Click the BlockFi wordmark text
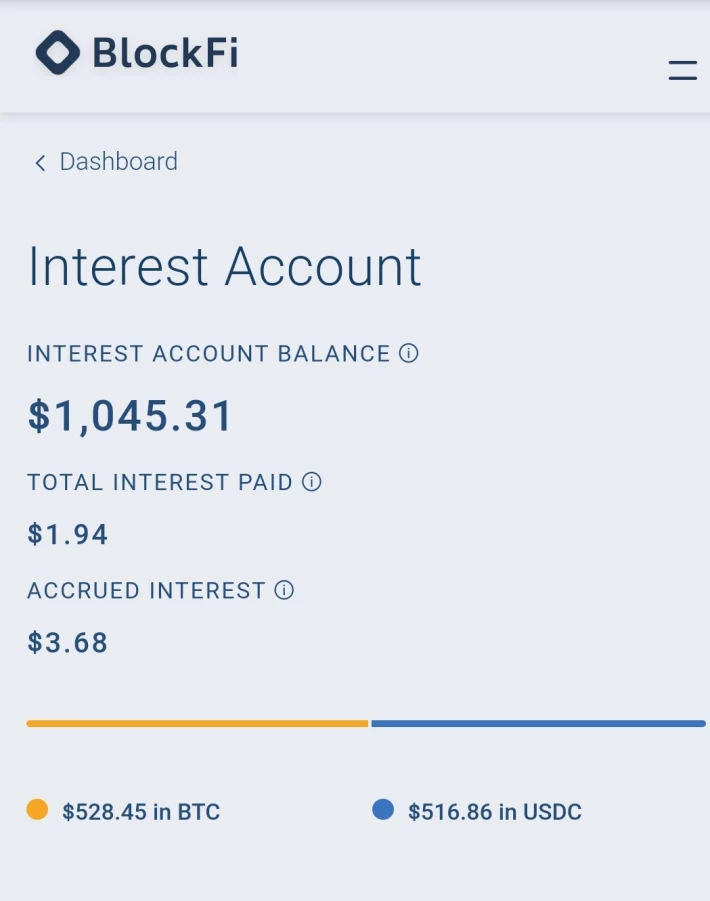Screen dimensions: 710x901 click(165, 53)
